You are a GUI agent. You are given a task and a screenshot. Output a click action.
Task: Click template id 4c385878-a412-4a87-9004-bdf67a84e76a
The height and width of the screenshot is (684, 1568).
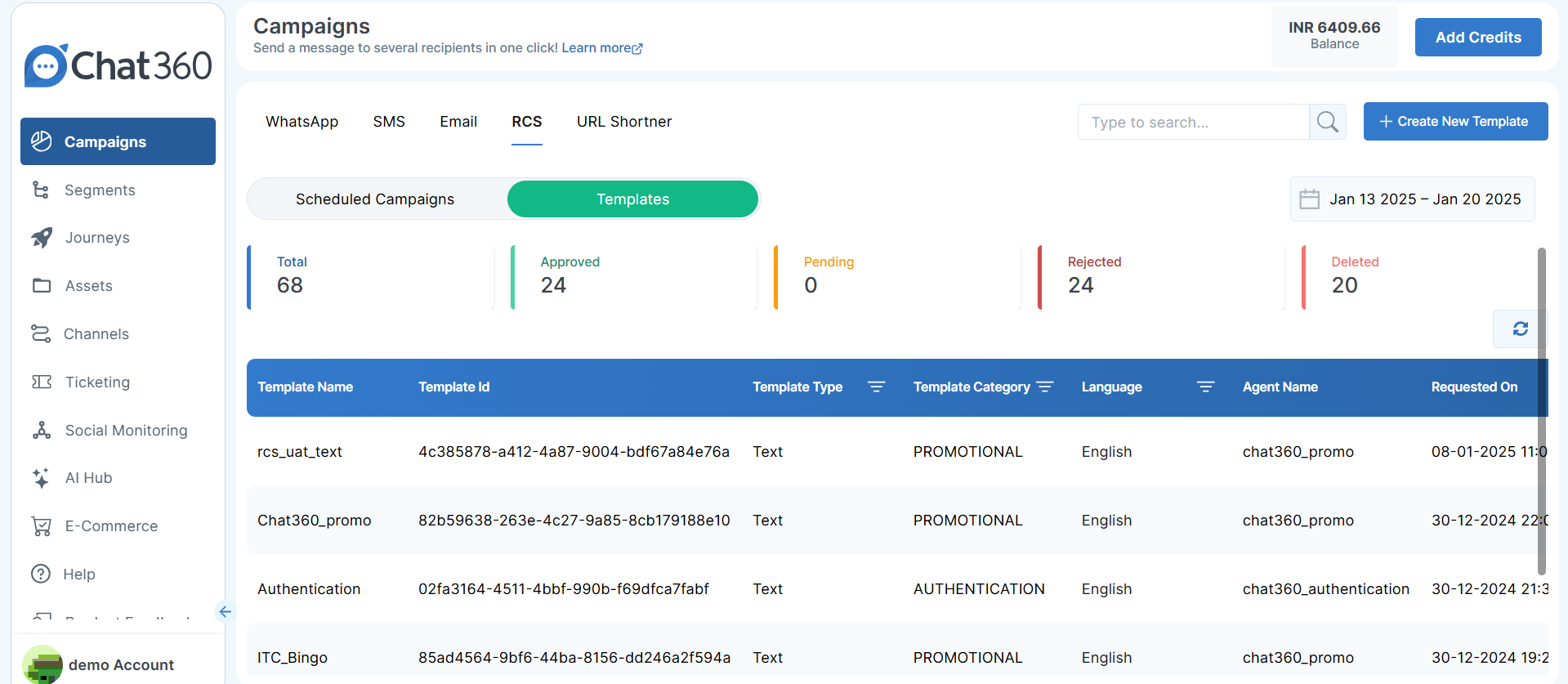574,452
